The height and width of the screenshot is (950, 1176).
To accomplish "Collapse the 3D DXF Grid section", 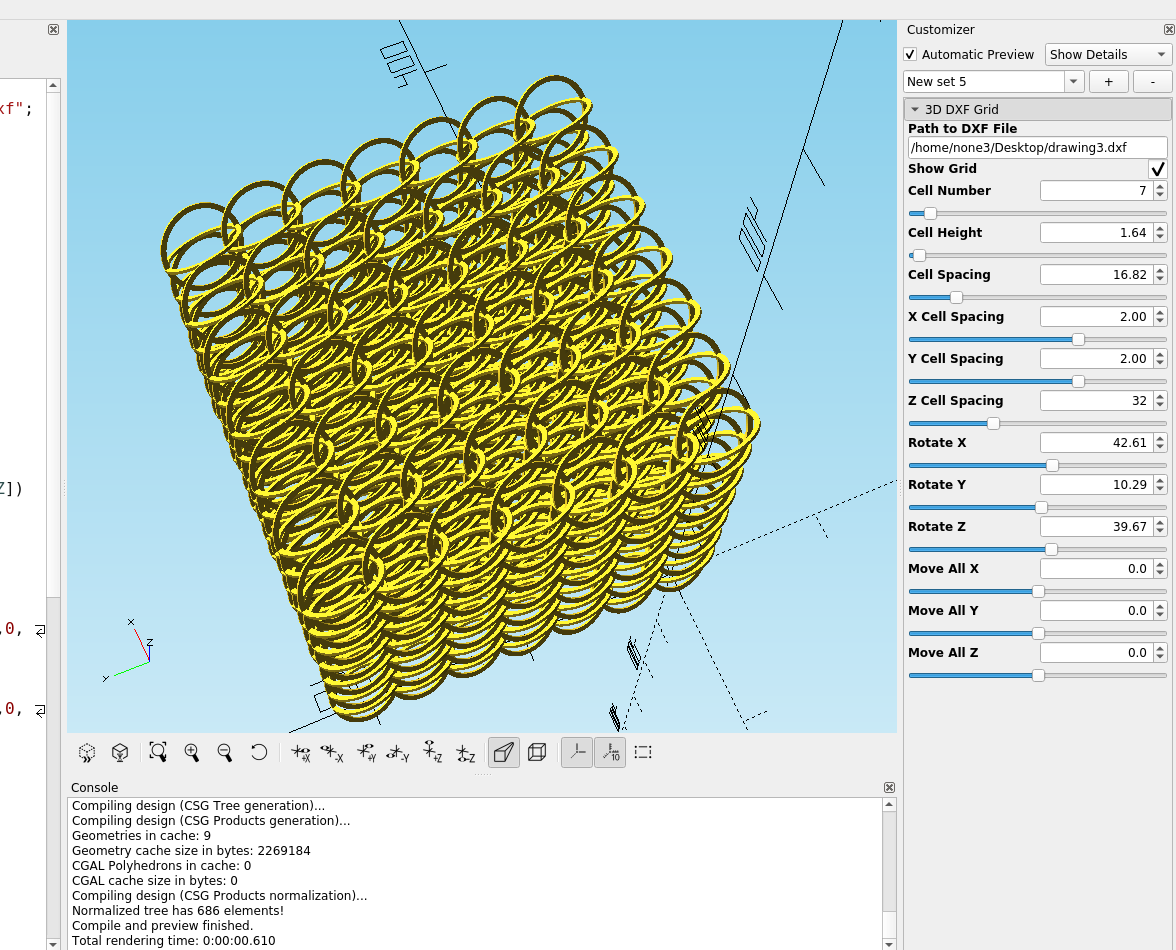I will (x=914, y=108).
